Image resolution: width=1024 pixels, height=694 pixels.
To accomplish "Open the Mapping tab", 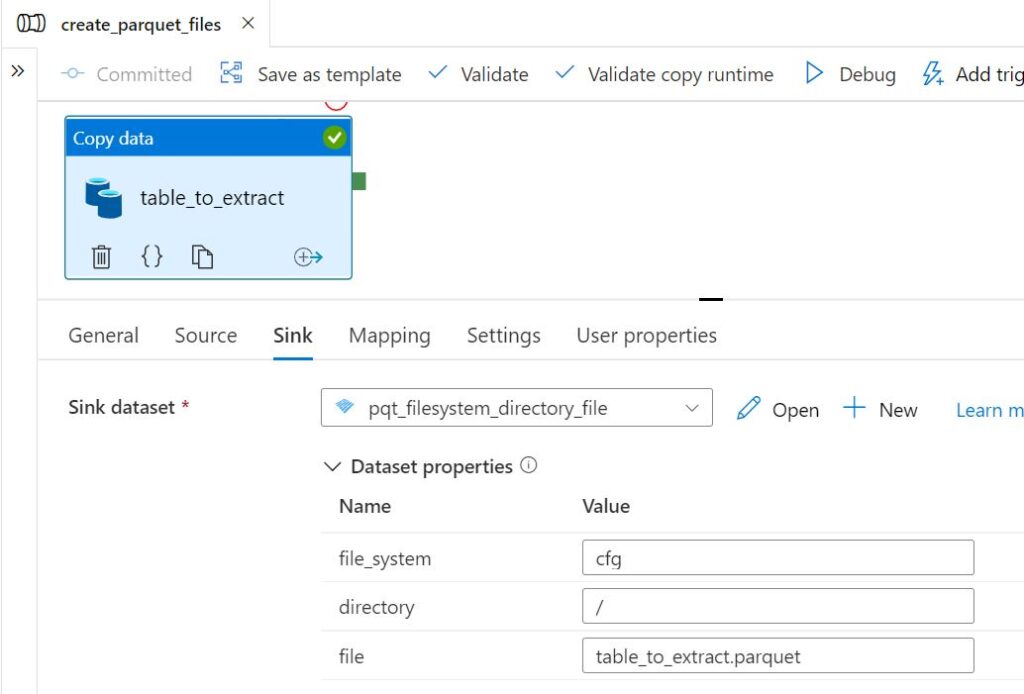I will (x=389, y=336).
